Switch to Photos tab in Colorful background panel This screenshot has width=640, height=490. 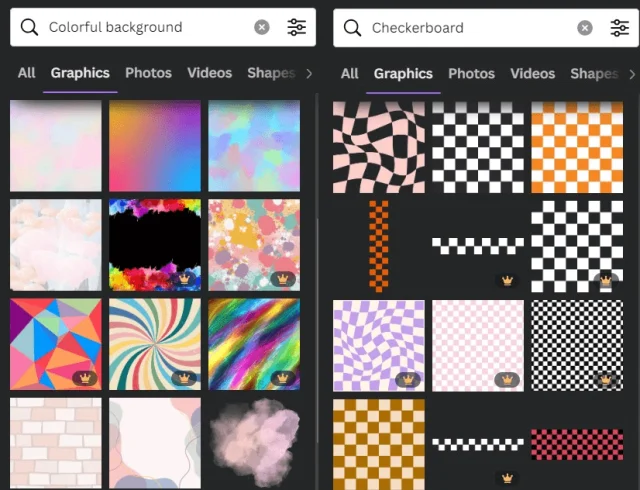click(x=148, y=73)
